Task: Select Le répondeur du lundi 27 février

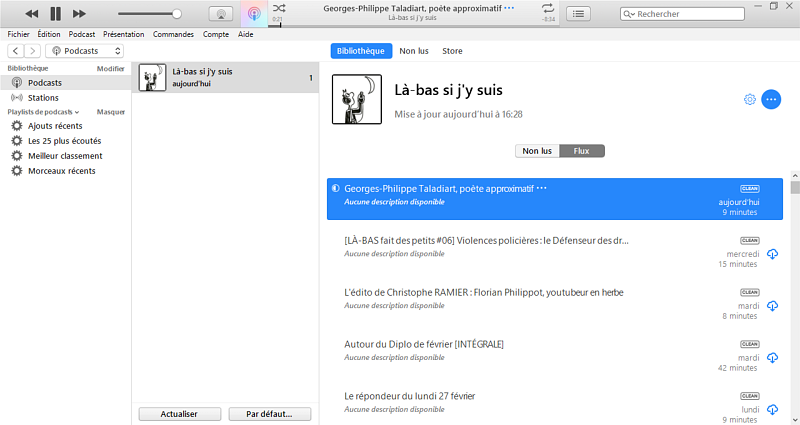Action: 555,407
